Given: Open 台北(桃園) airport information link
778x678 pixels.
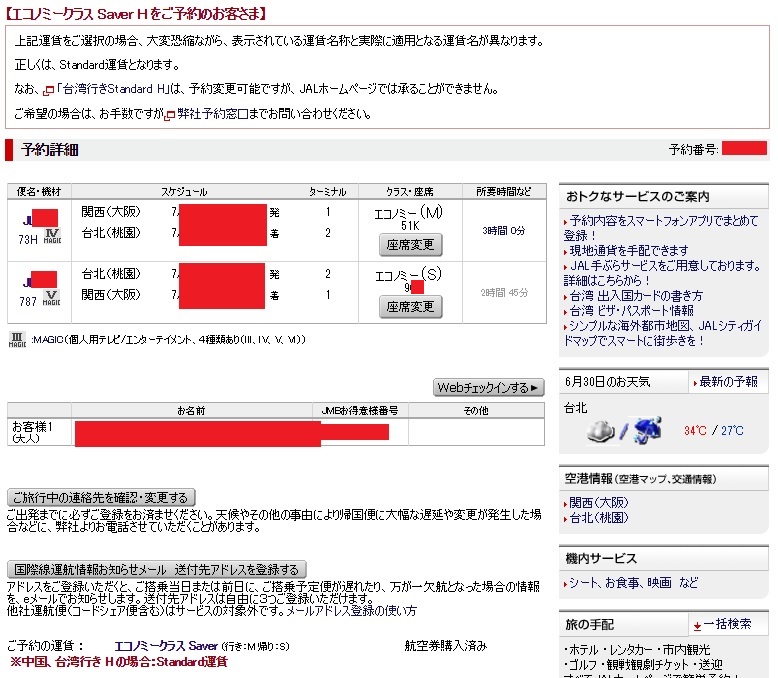Looking at the screenshot, I should 598,518.
